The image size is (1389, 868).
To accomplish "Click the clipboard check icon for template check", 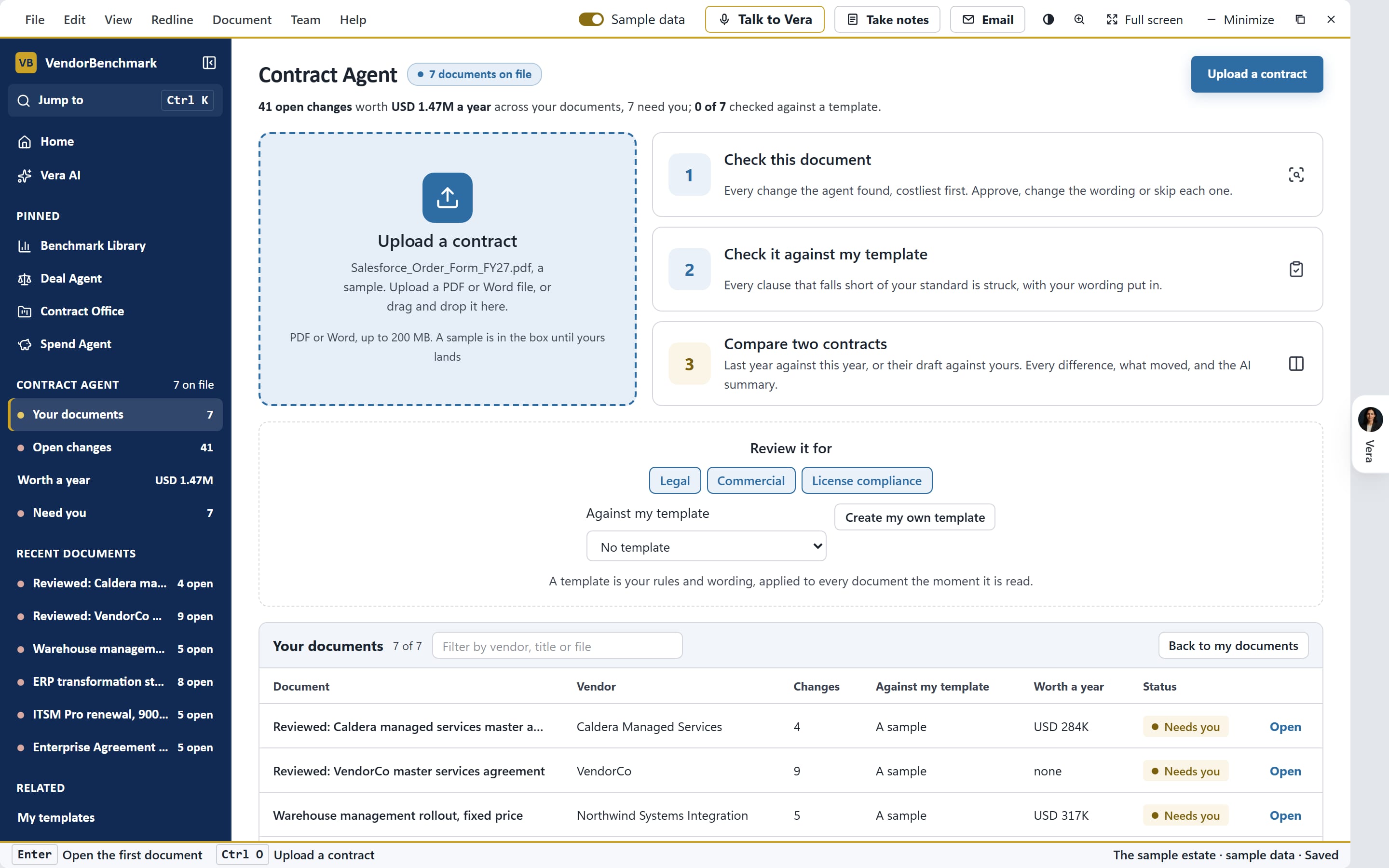I will coord(1296,269).
